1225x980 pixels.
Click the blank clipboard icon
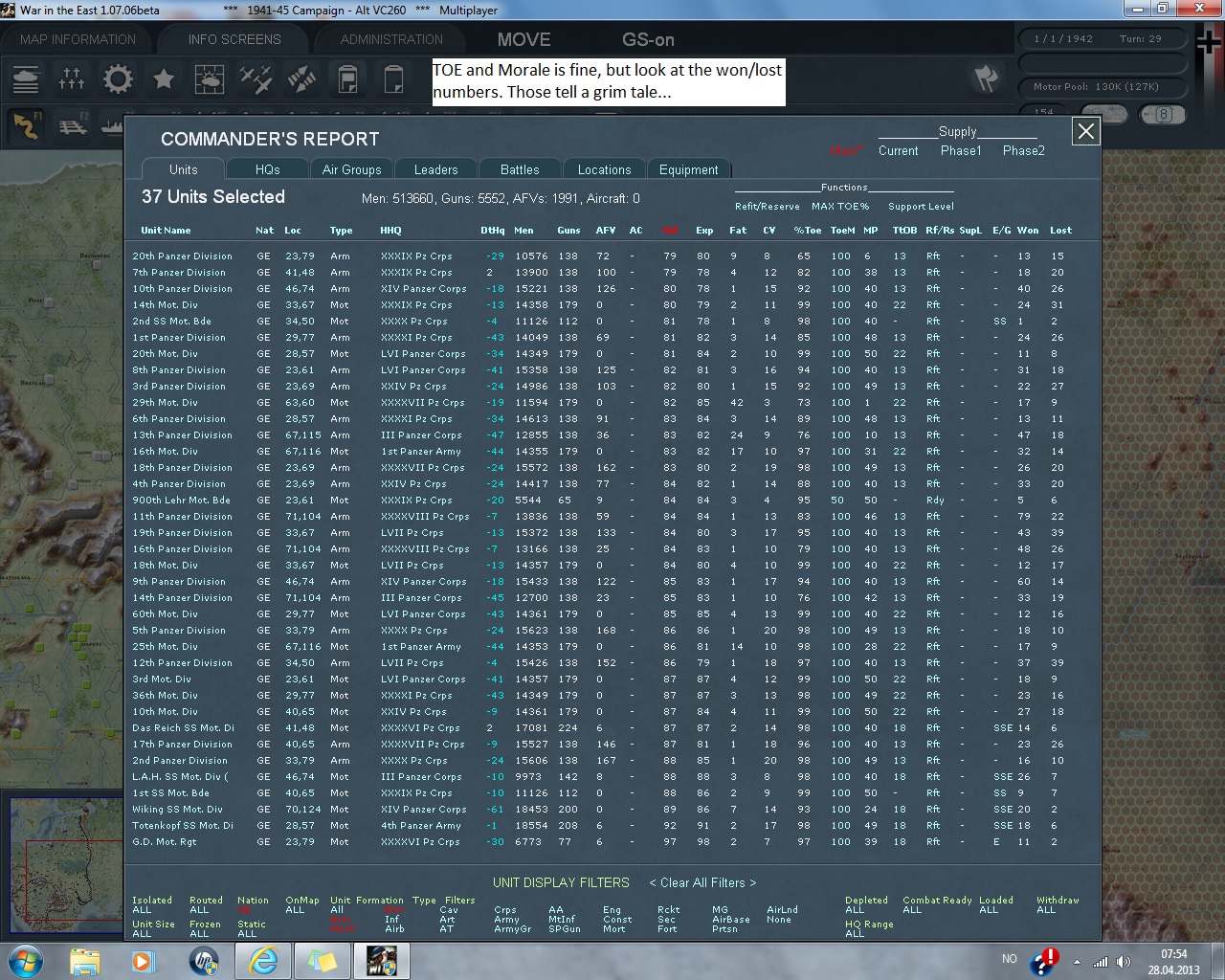click(x=393, y=78)
